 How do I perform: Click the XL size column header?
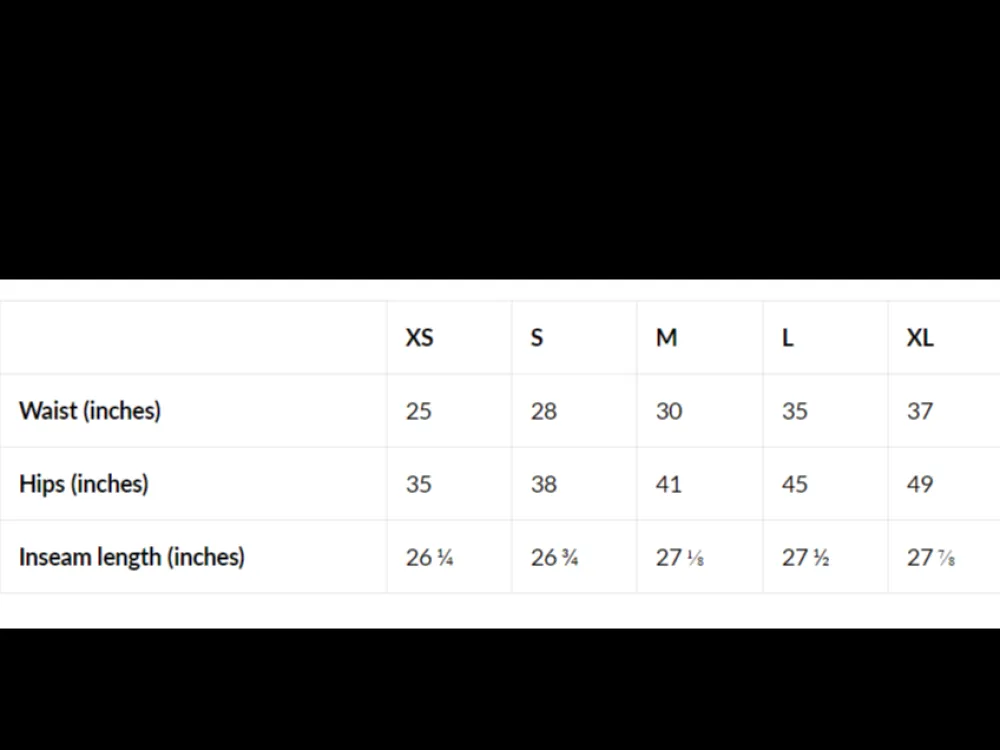(x=920, y=337)
